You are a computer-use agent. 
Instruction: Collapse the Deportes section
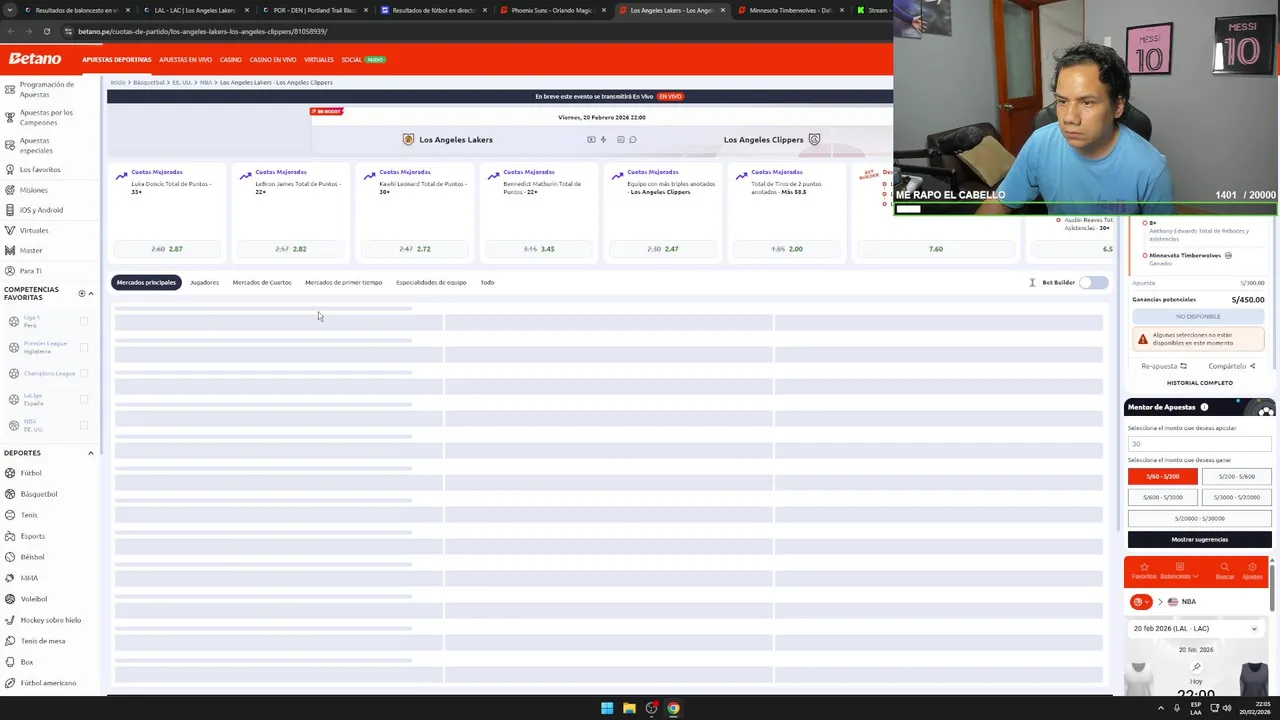91,453
